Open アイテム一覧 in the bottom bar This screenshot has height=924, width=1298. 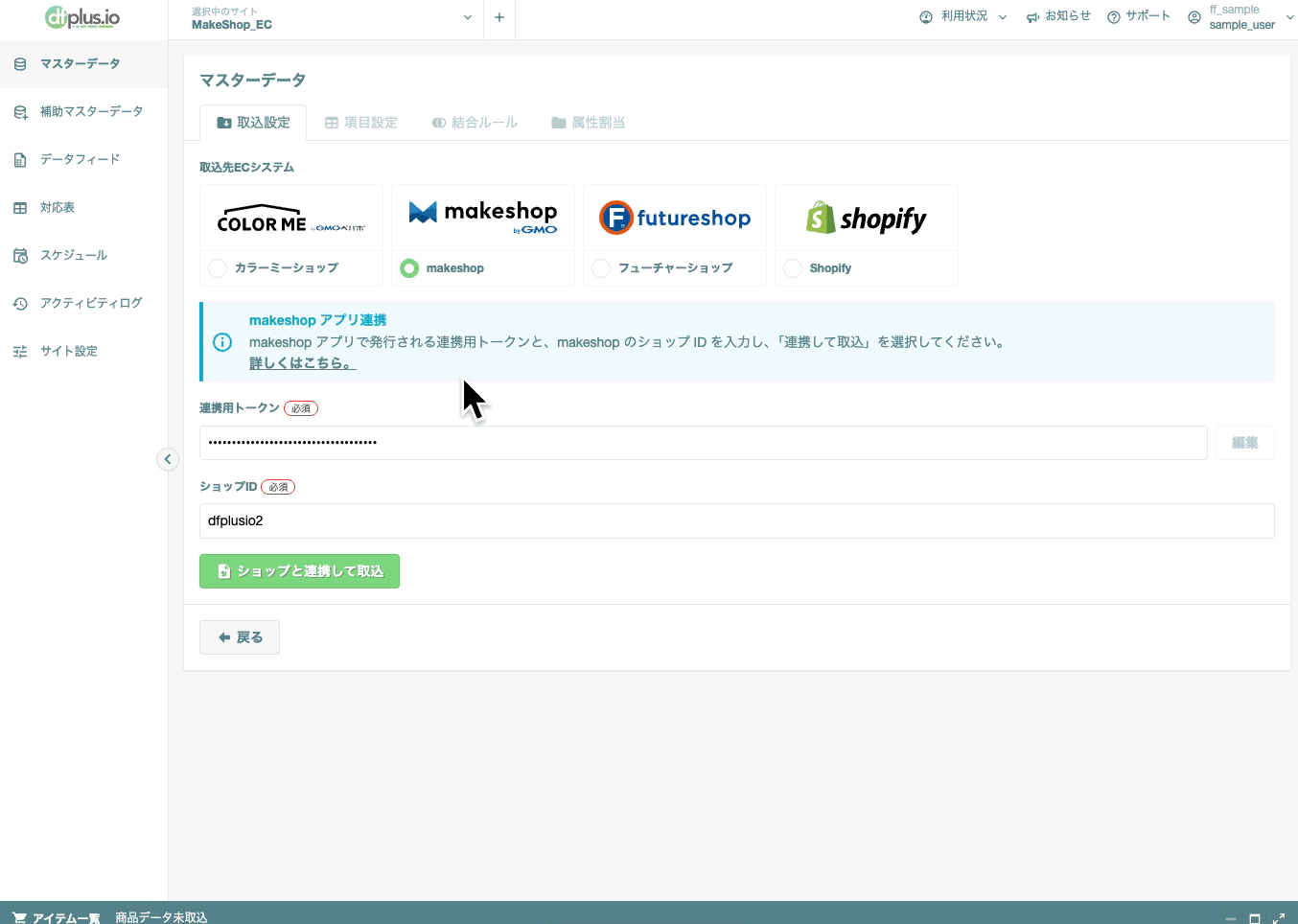click(66, 917)
